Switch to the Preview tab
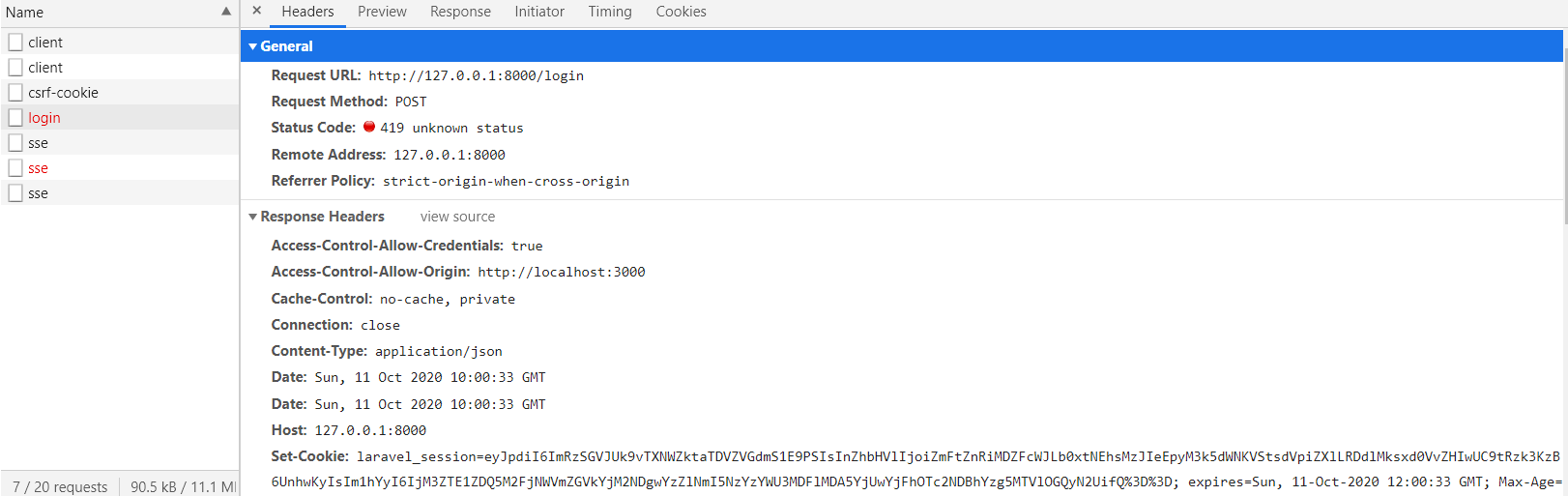 (382, 12)
